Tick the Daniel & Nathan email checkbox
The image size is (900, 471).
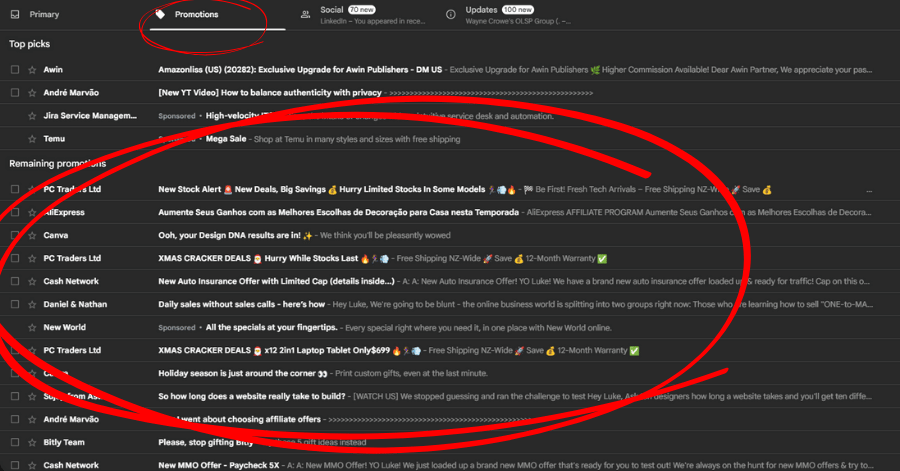[15, 304]
